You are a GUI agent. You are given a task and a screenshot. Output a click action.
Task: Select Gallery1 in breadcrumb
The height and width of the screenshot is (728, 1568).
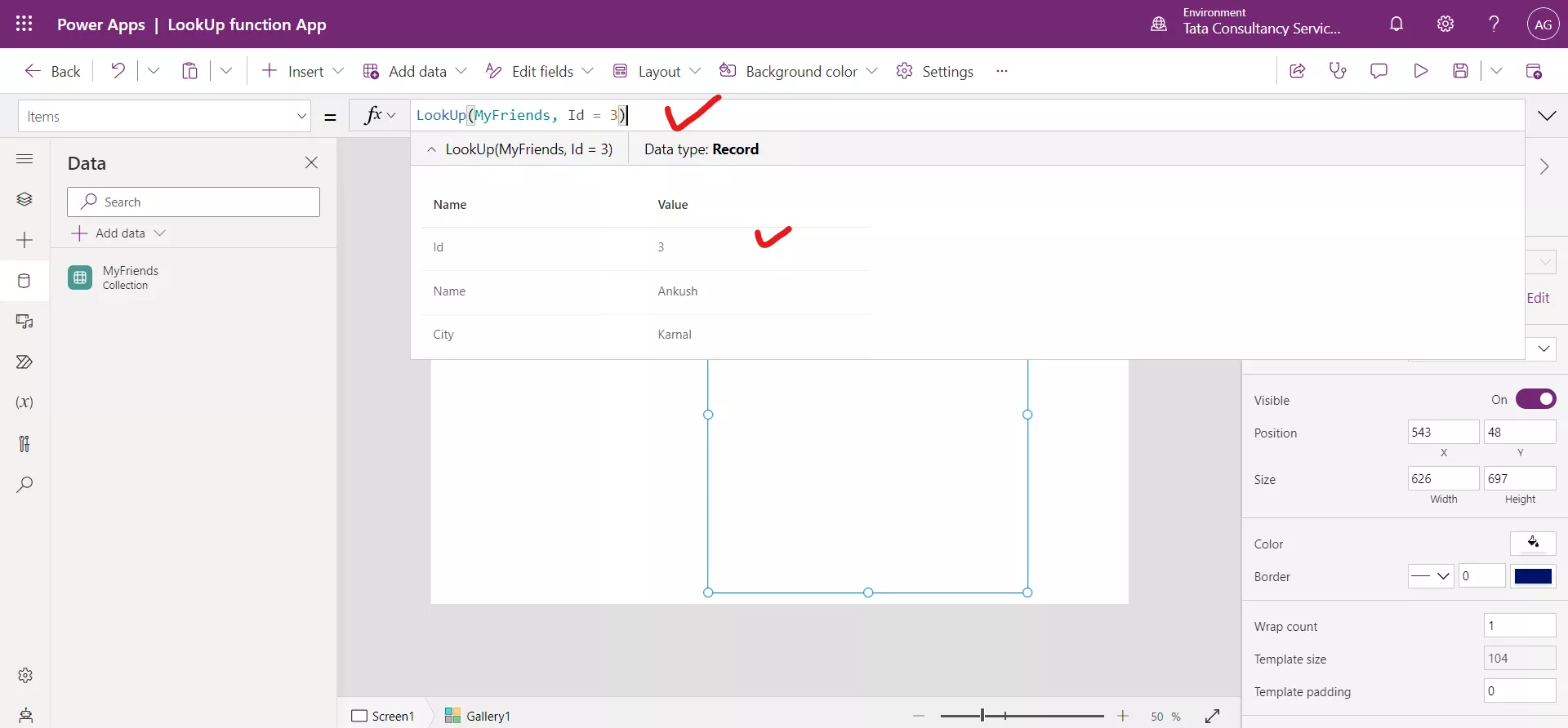(478, 716)
